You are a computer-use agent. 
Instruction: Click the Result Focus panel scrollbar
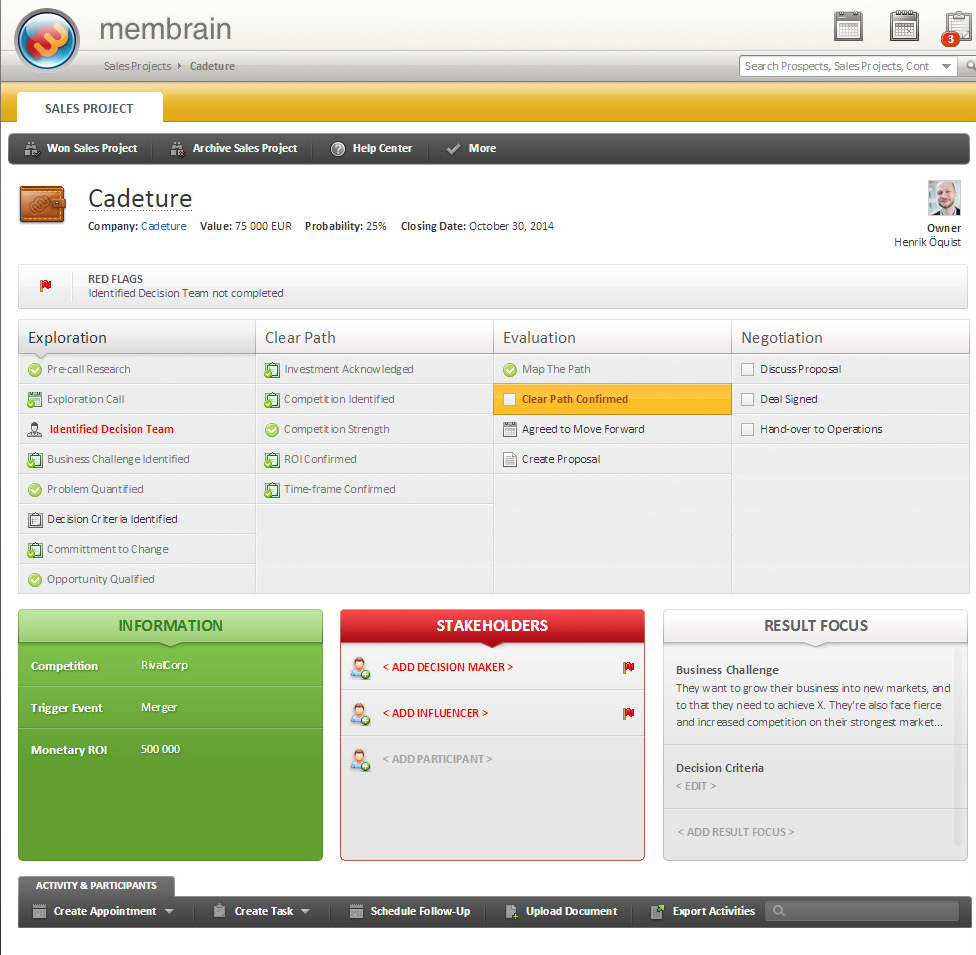pyautogui.click(x=958, y=747)
